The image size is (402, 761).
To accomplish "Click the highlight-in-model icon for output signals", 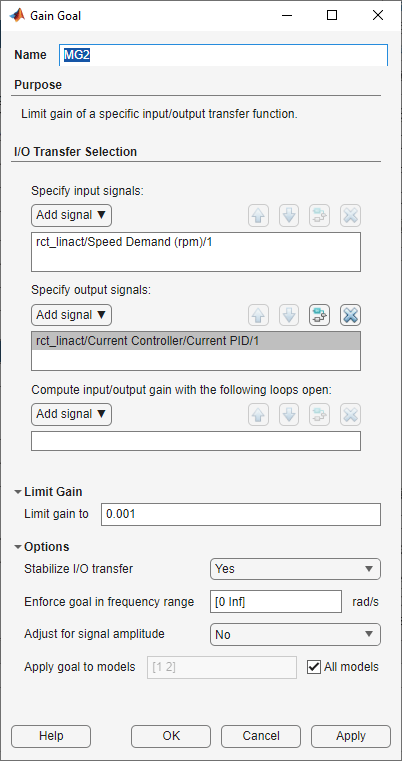I will 319,315.
